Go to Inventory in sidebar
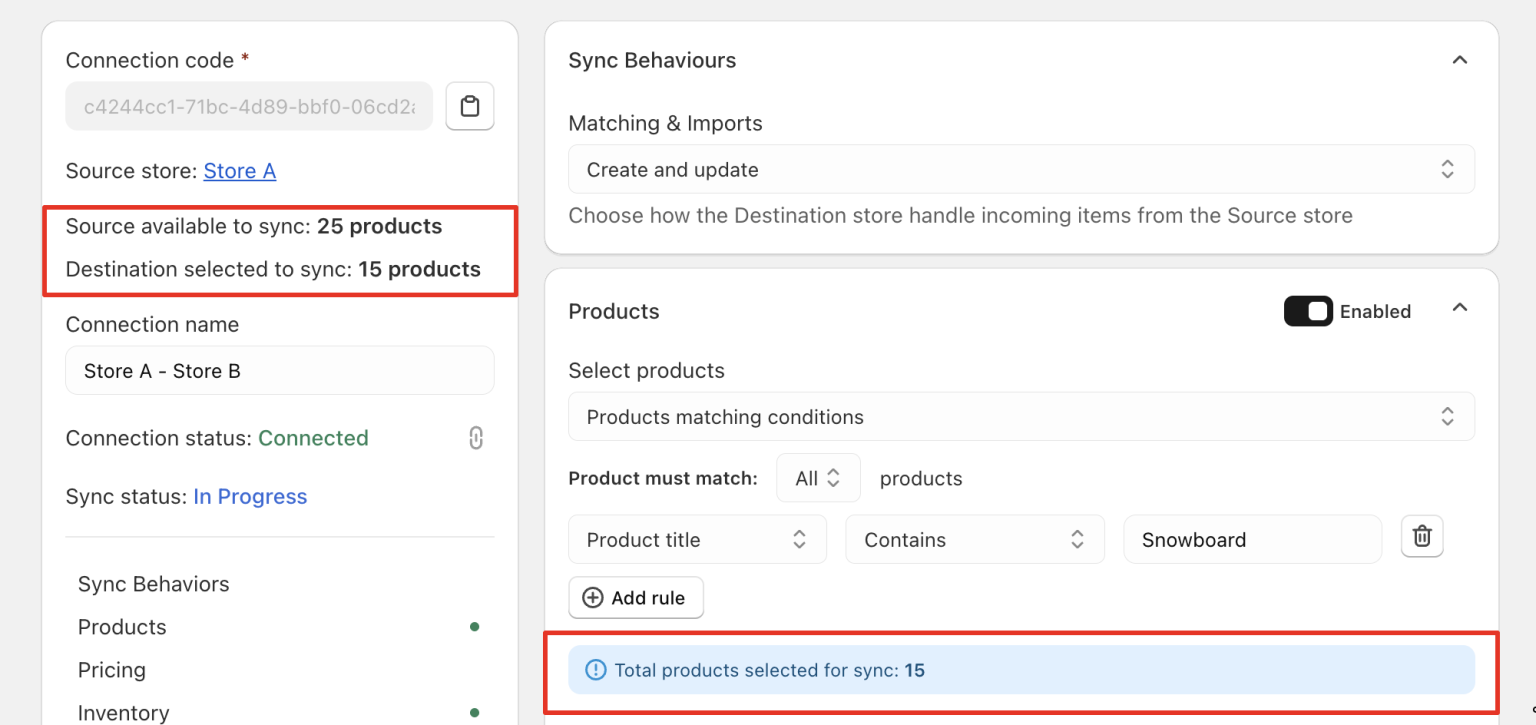This screenshot has height=725, width=1536. [124, 712]
